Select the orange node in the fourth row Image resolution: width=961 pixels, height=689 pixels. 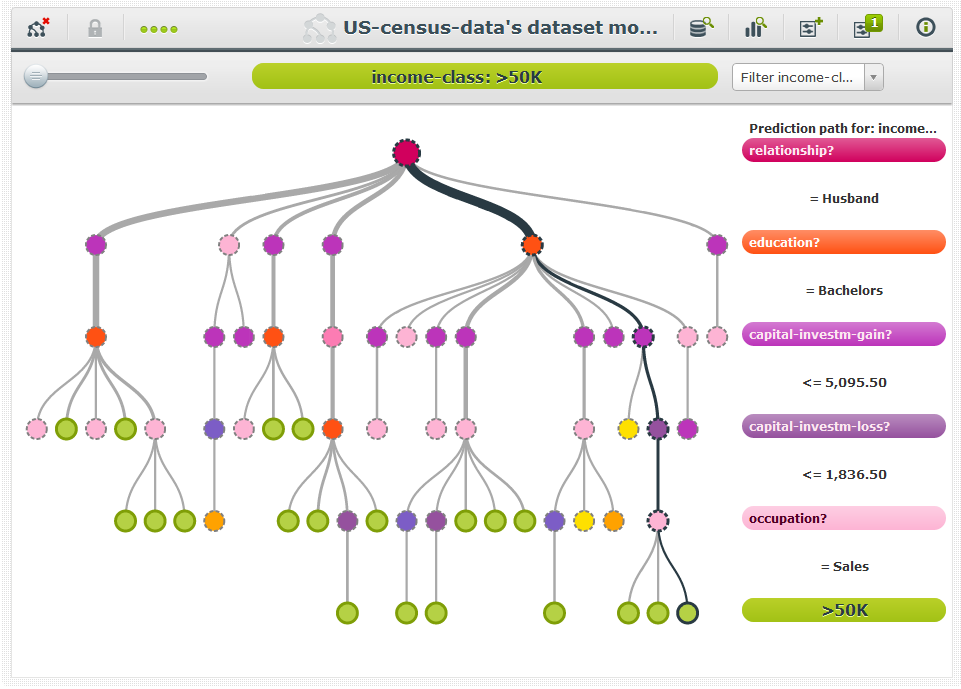point(332,429)
